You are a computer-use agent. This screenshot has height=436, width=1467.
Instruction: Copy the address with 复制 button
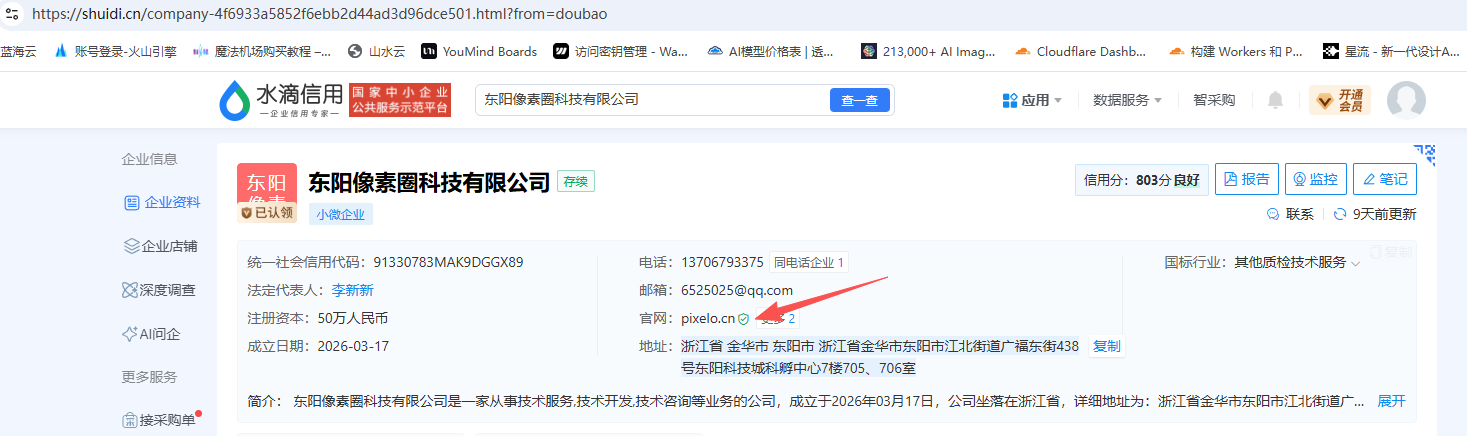pos(1107,346)
